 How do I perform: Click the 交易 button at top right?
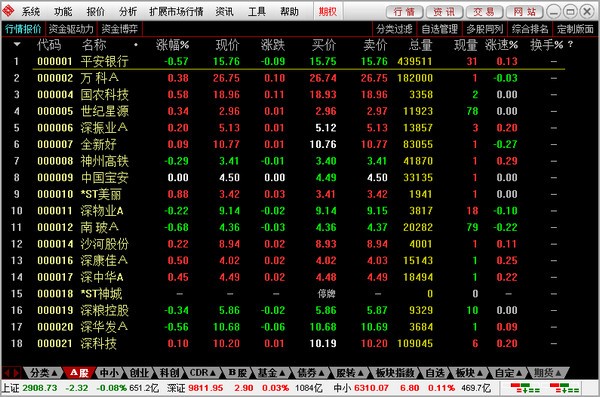[x=484, y=12]
